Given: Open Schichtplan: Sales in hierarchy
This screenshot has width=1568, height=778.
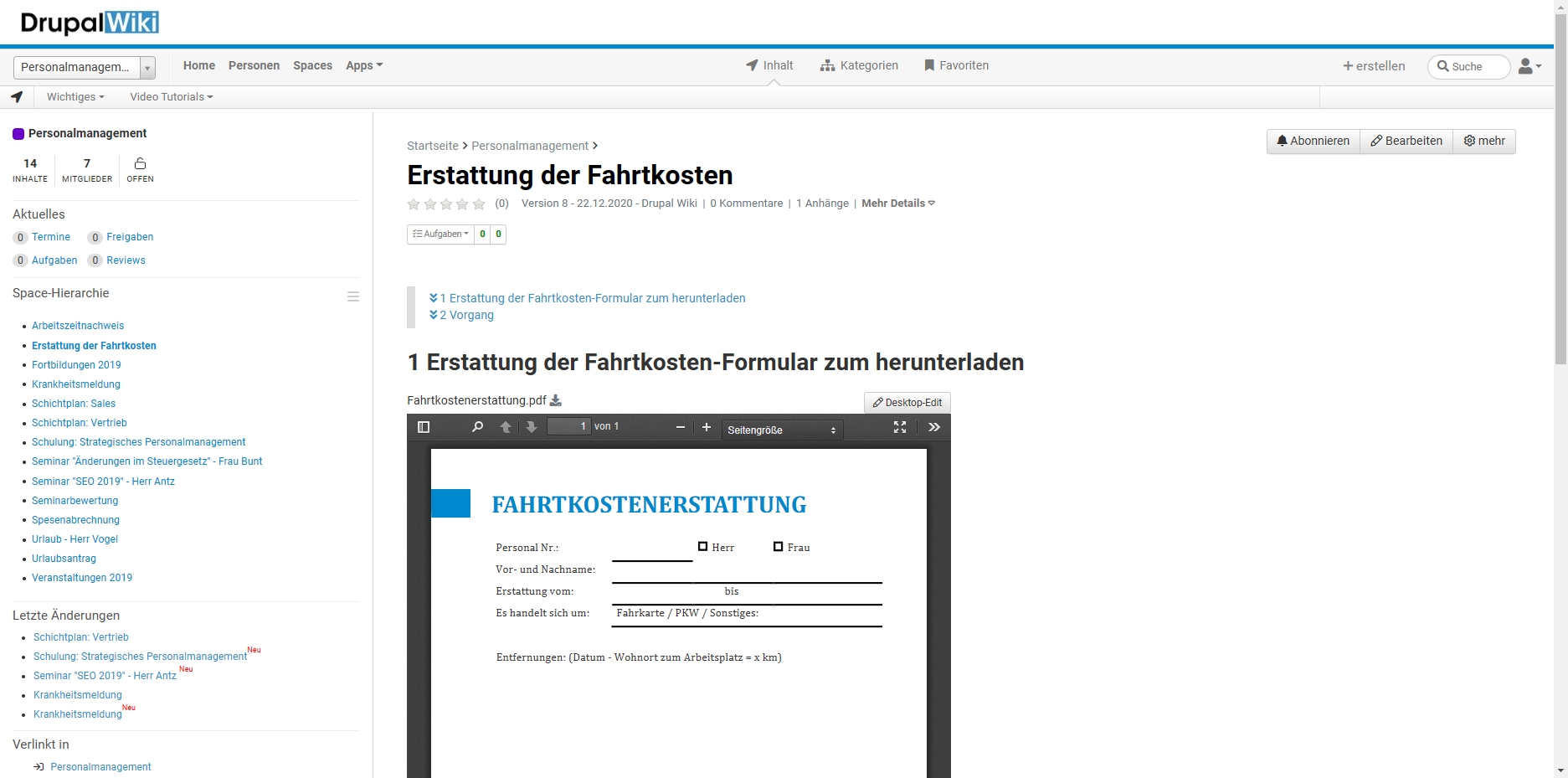Looking at the screenshot, I should 74,404.
